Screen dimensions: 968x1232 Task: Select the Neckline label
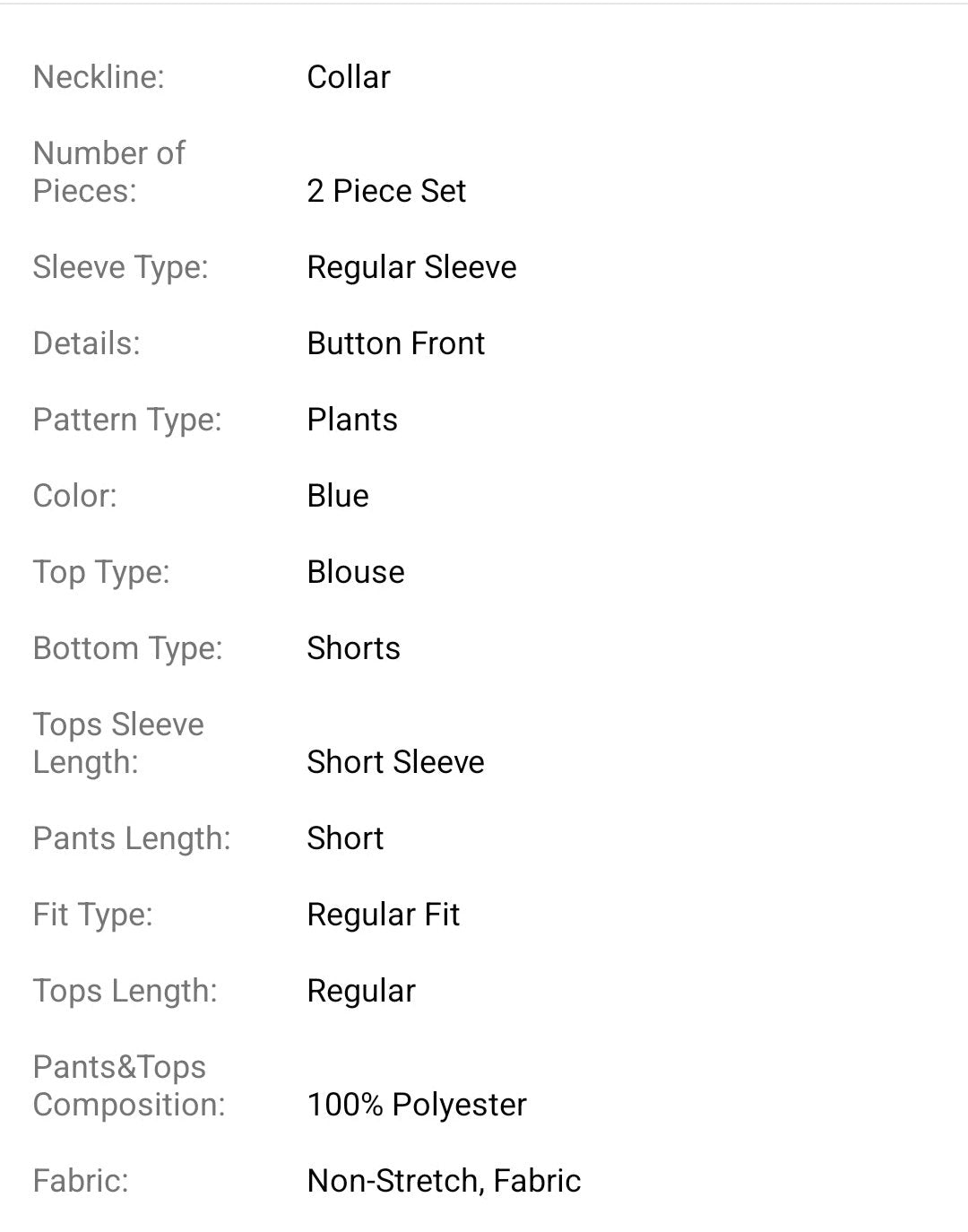tap(99, 77)
